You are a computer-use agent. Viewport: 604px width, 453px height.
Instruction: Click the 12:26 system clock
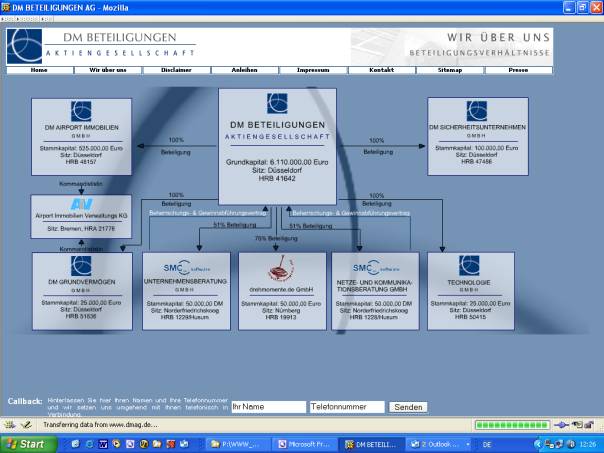(x=588, y=445)
